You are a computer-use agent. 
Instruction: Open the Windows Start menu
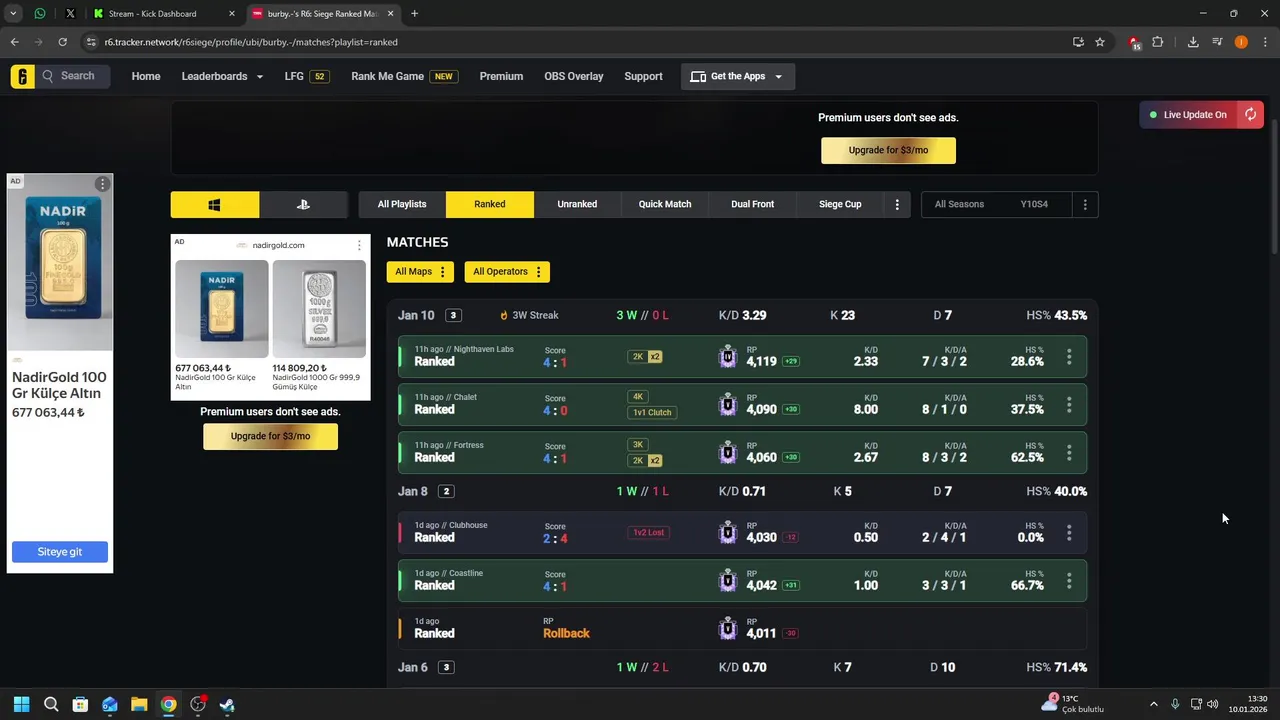tap(21, 704)
